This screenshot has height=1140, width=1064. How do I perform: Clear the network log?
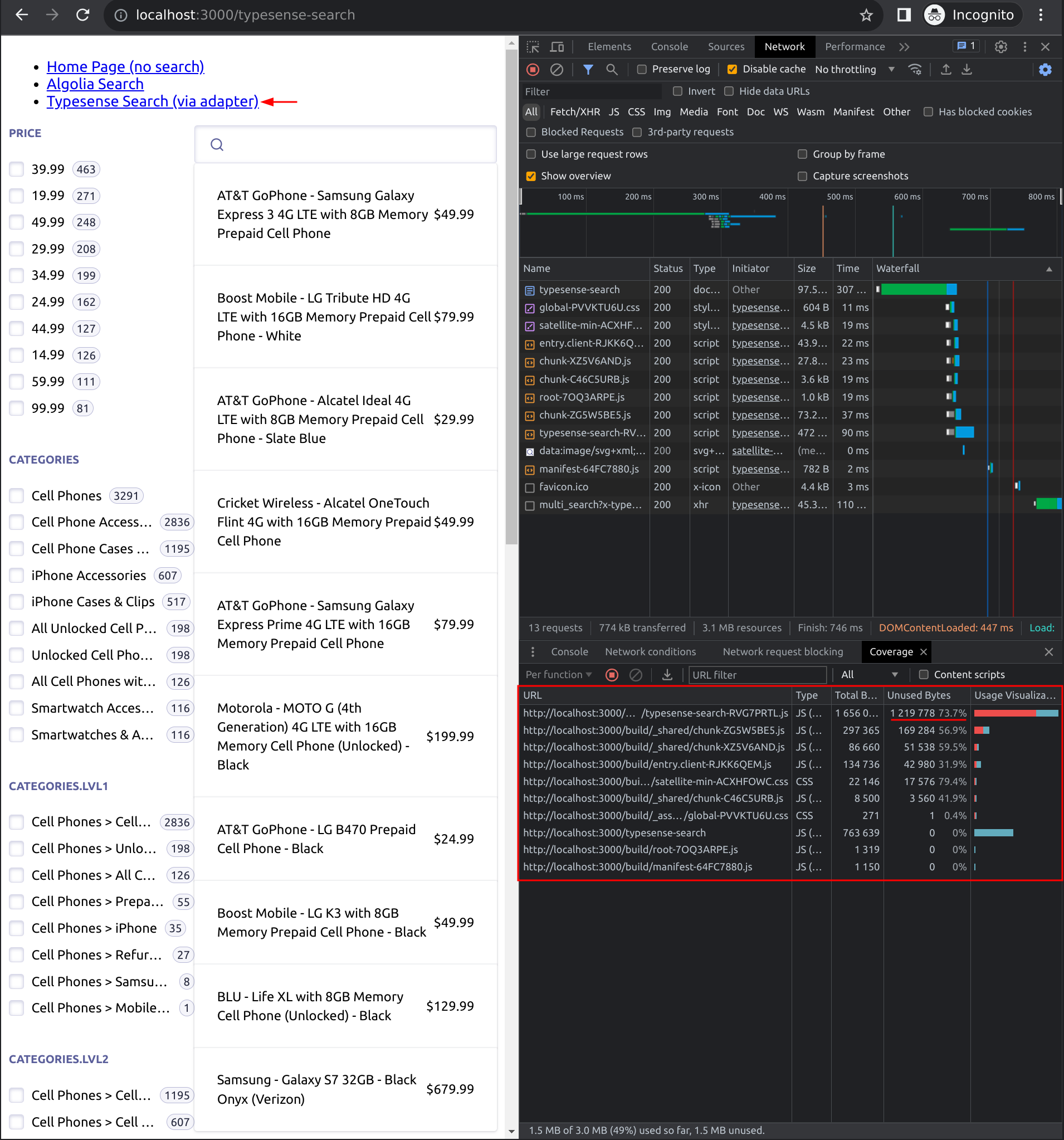tap(557, 70)
